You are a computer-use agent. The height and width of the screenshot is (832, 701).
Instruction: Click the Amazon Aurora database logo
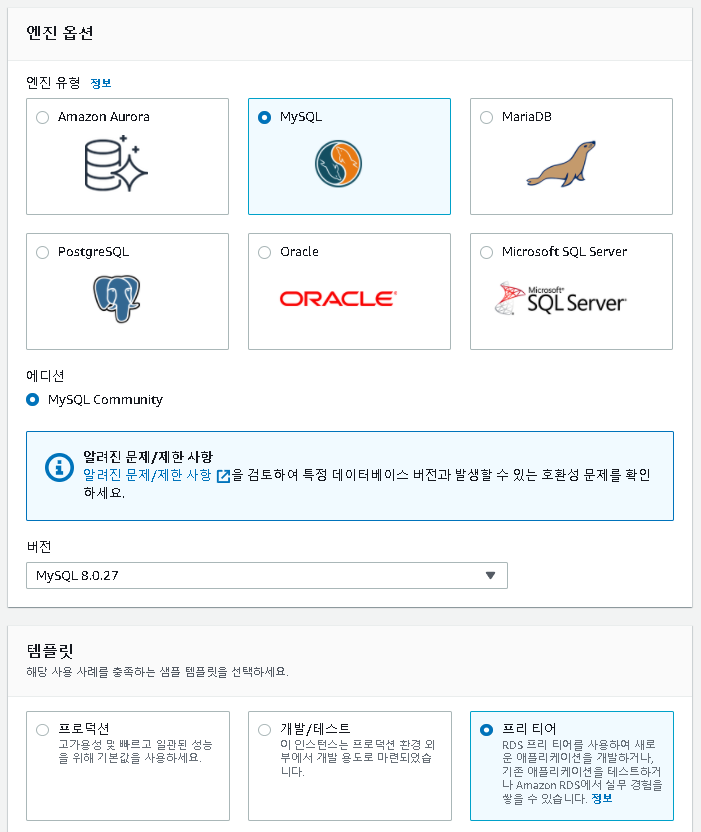(x=116, y=163)
